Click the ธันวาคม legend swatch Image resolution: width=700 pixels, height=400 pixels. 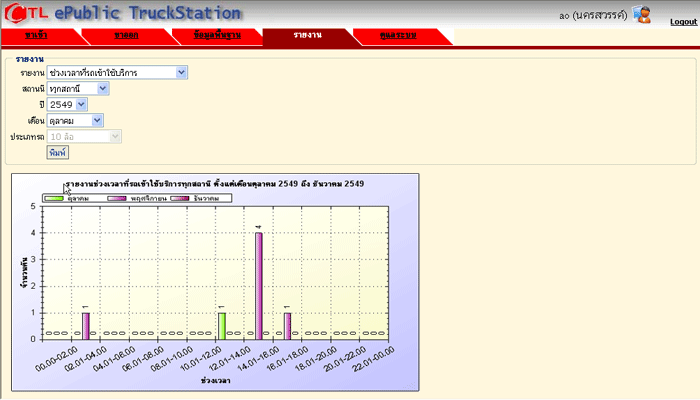click(x=180, y=198)
